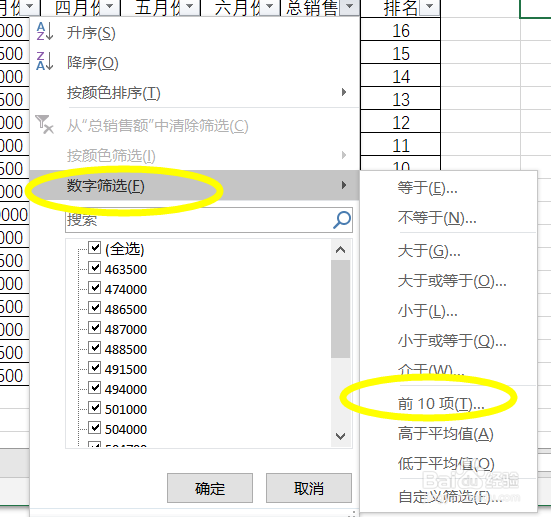Uncheck the 487000 checkbox
This screenshot has height=517, width=551.
95,328
